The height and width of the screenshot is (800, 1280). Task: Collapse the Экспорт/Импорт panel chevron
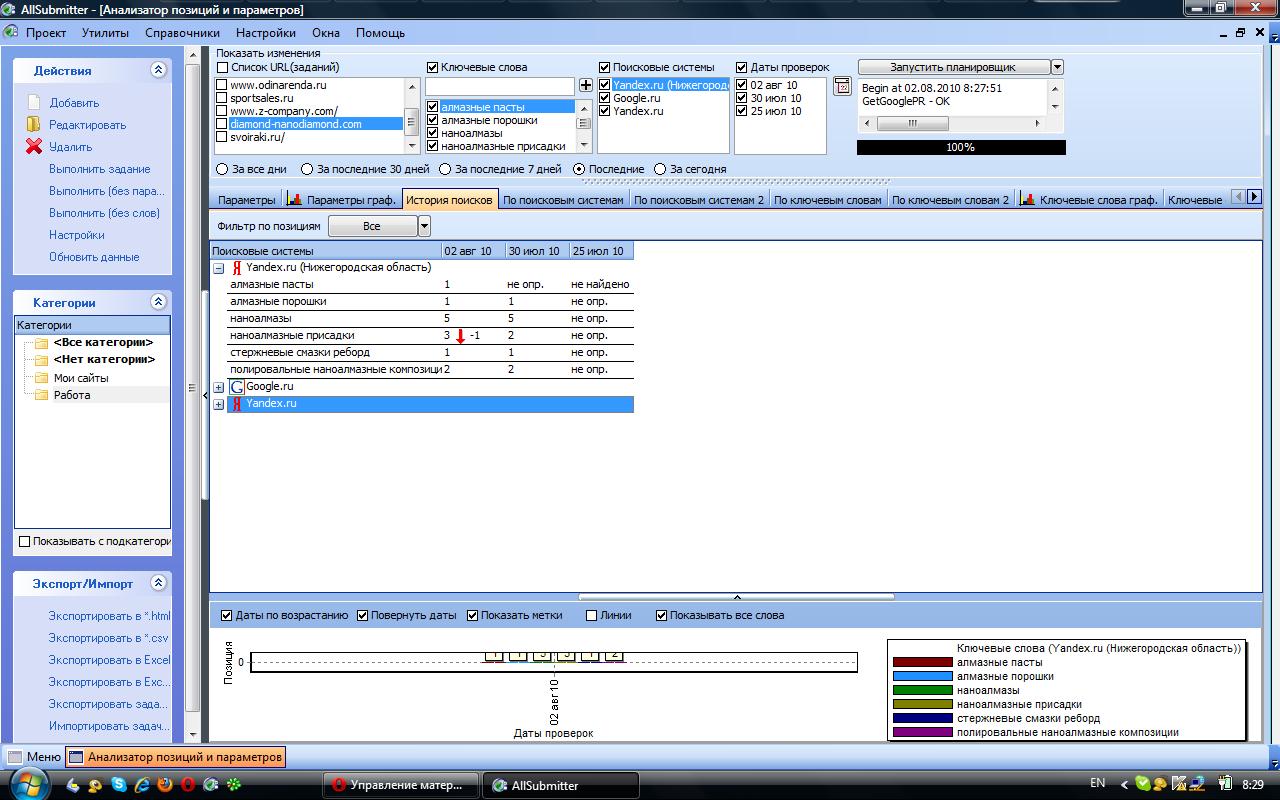pos(158,583)
